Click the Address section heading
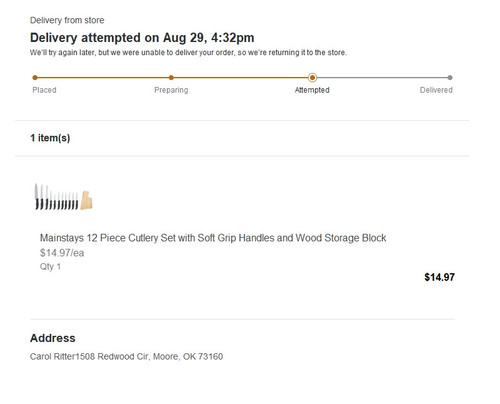The image size is (500, 404). 53,338
